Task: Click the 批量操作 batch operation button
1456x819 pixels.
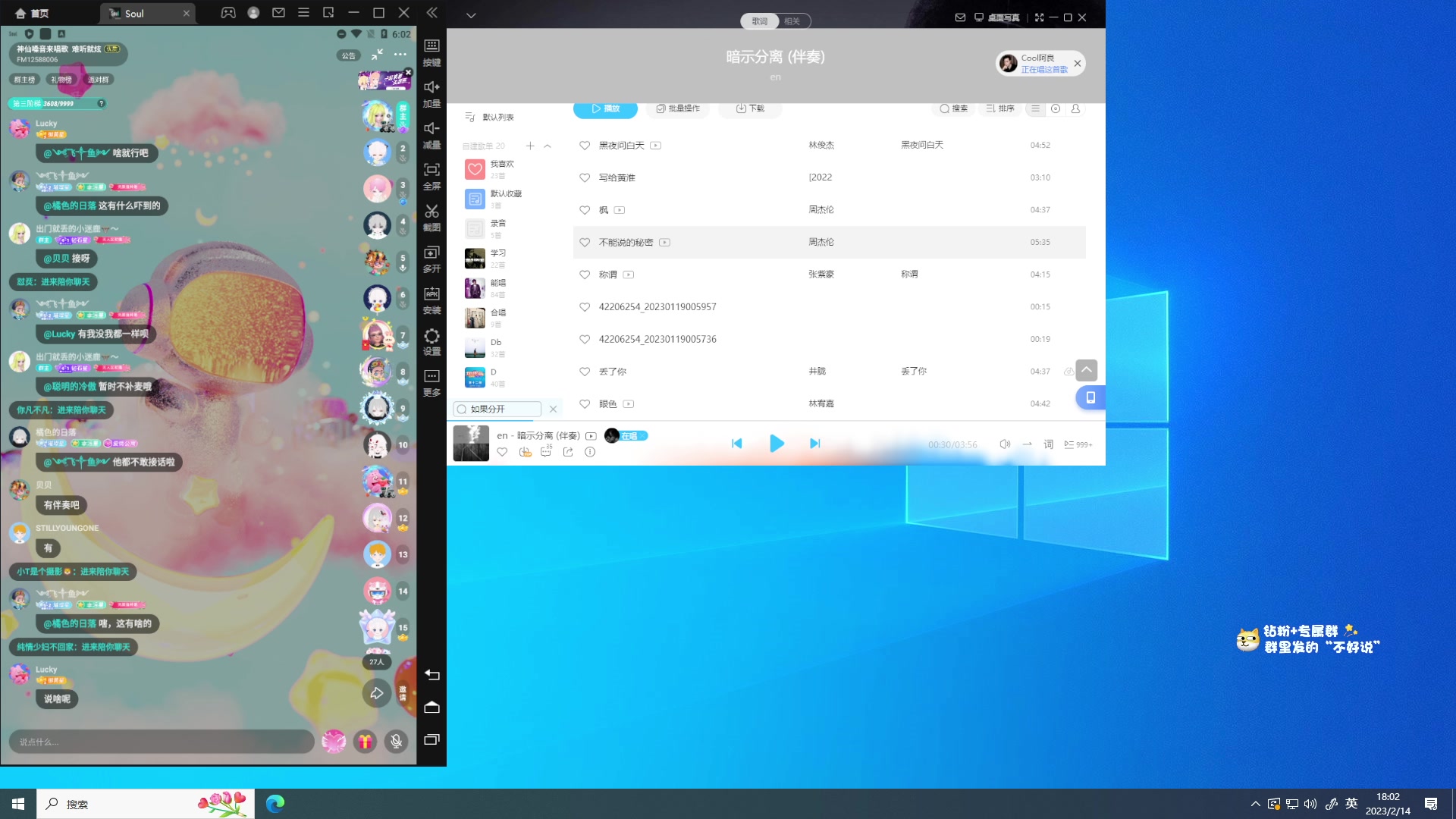Action: (x=678, y=108)
